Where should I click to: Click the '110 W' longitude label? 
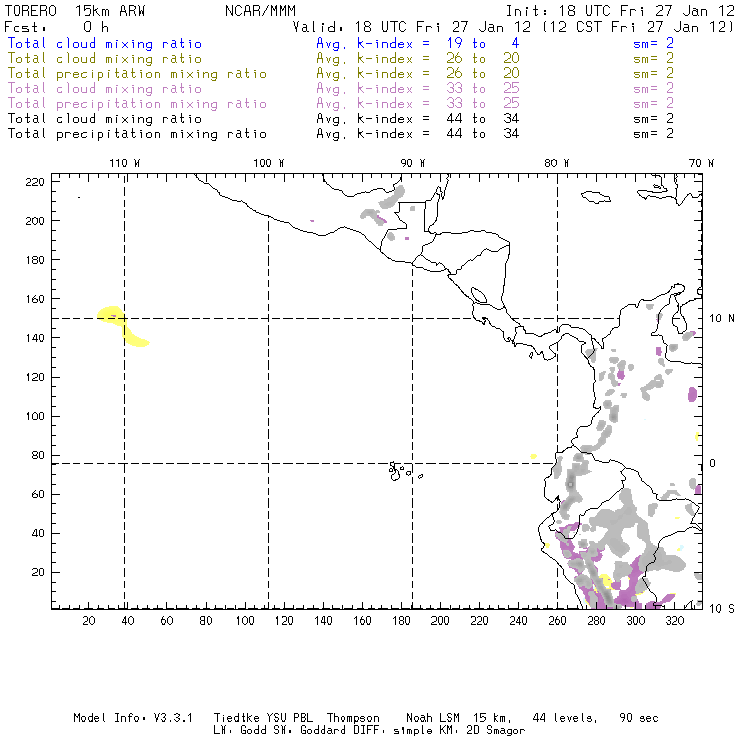click(x=125, y=163)
